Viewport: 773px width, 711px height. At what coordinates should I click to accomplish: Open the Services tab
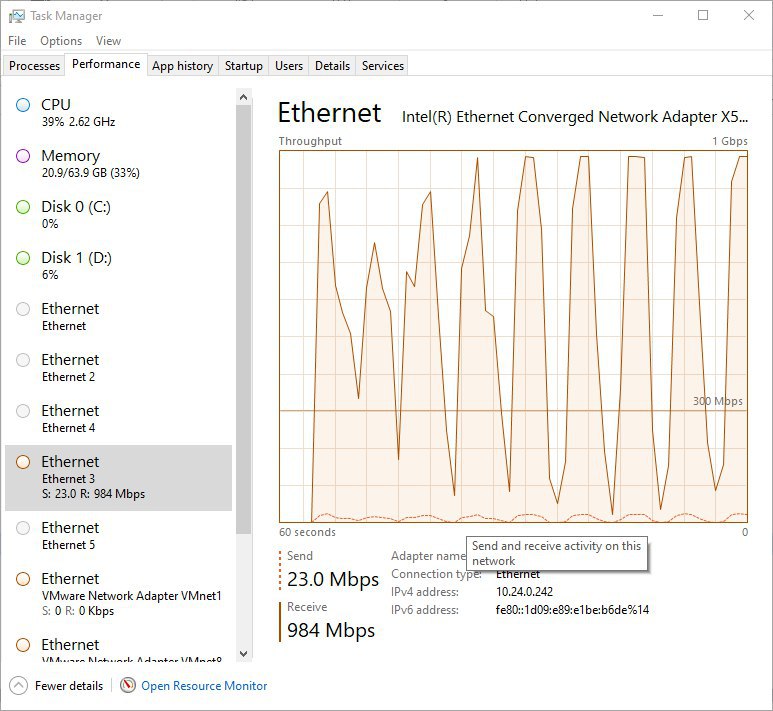(x=383, y=66)
